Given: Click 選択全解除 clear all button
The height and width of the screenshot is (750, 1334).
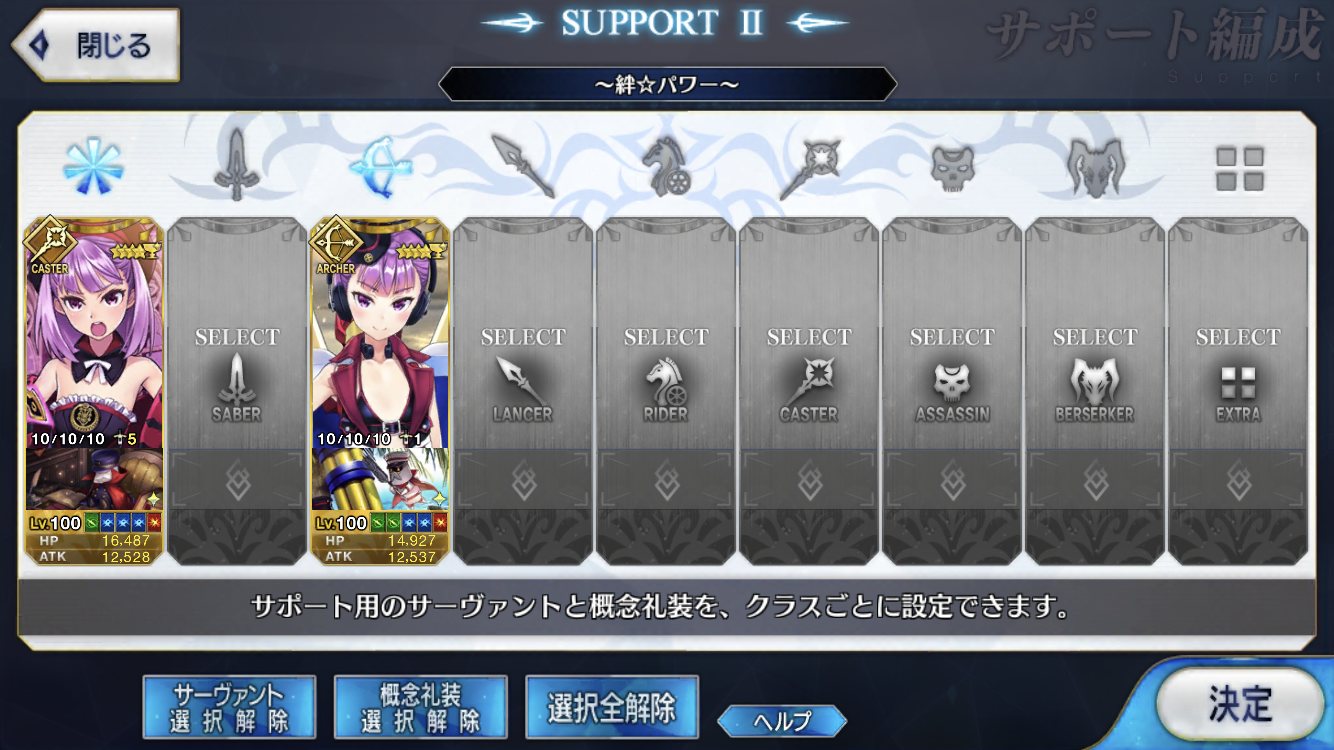Looking at the screenshot, I should 611,706.
